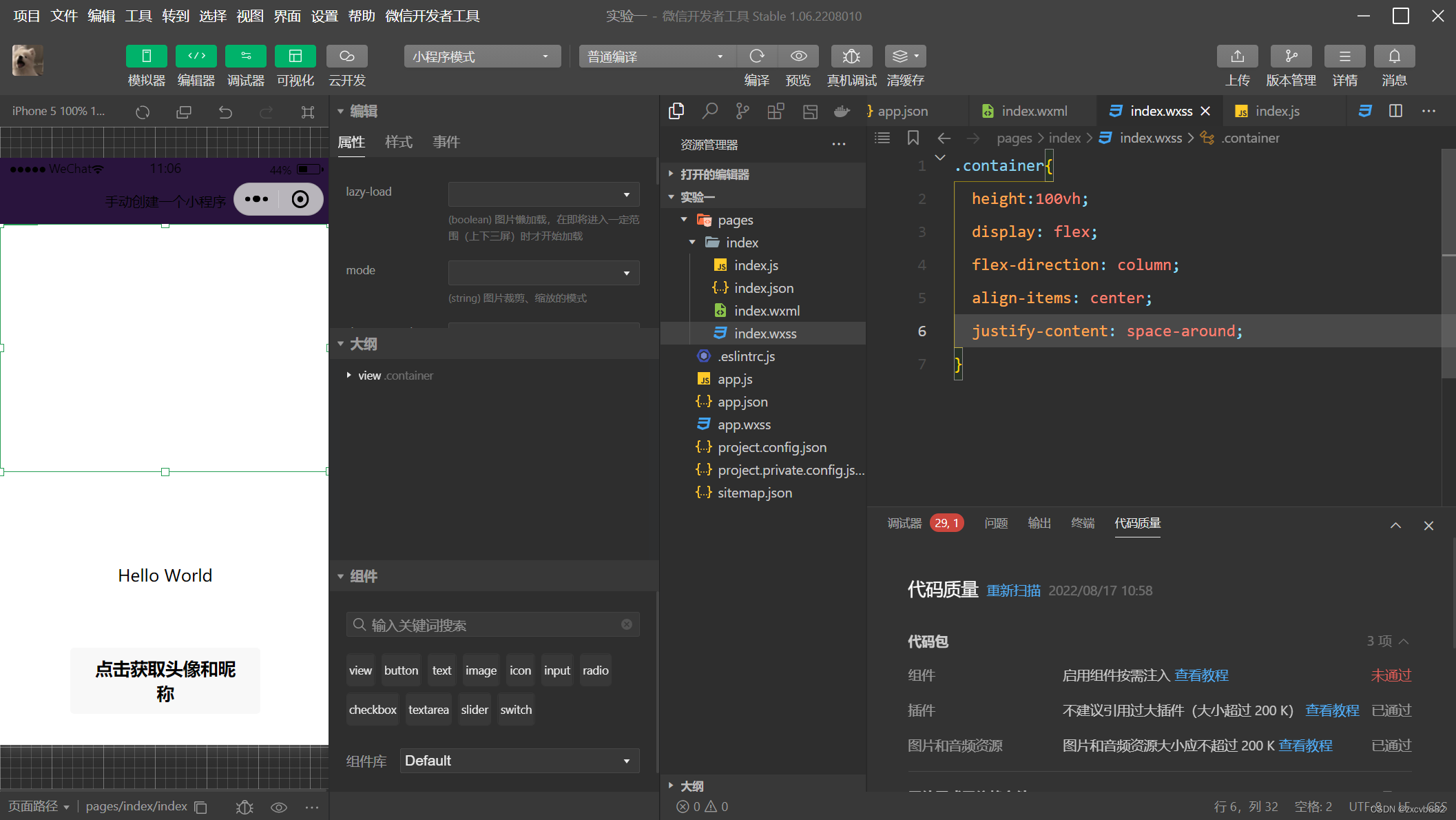Open the 小程序模式 mode dropdown

[x=482, y=57]
